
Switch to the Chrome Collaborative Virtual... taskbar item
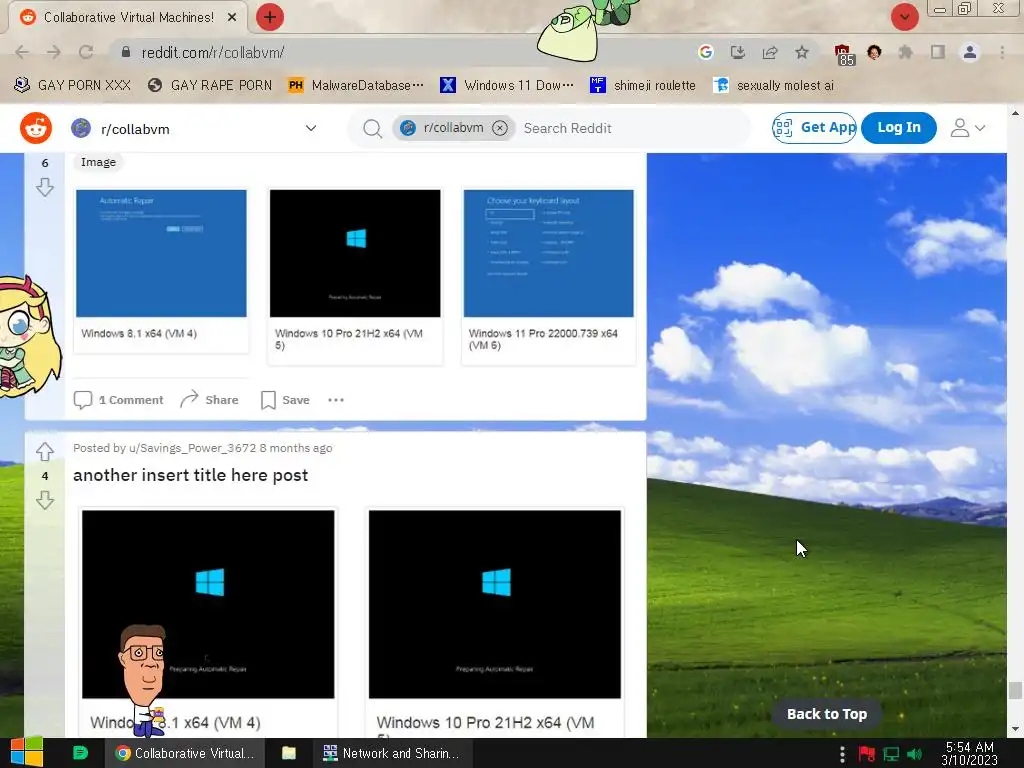(185, 753)
